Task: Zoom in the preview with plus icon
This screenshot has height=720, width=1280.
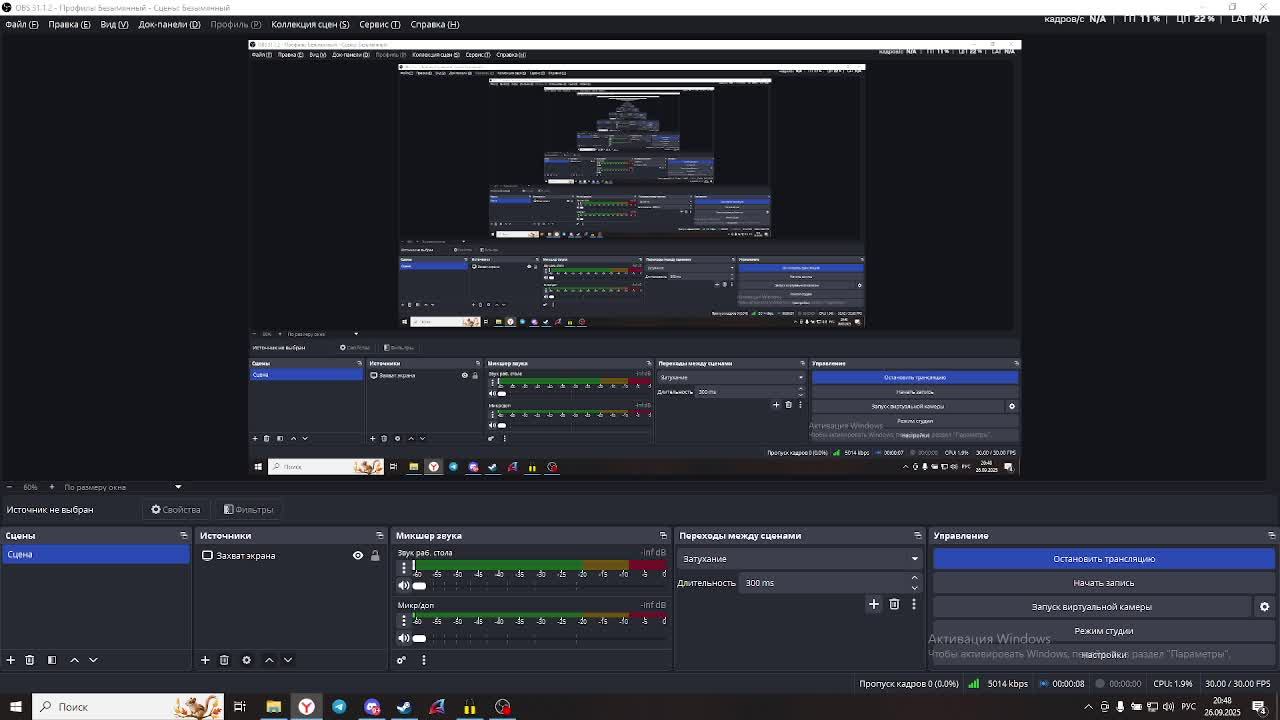Action: coord(52,487)
